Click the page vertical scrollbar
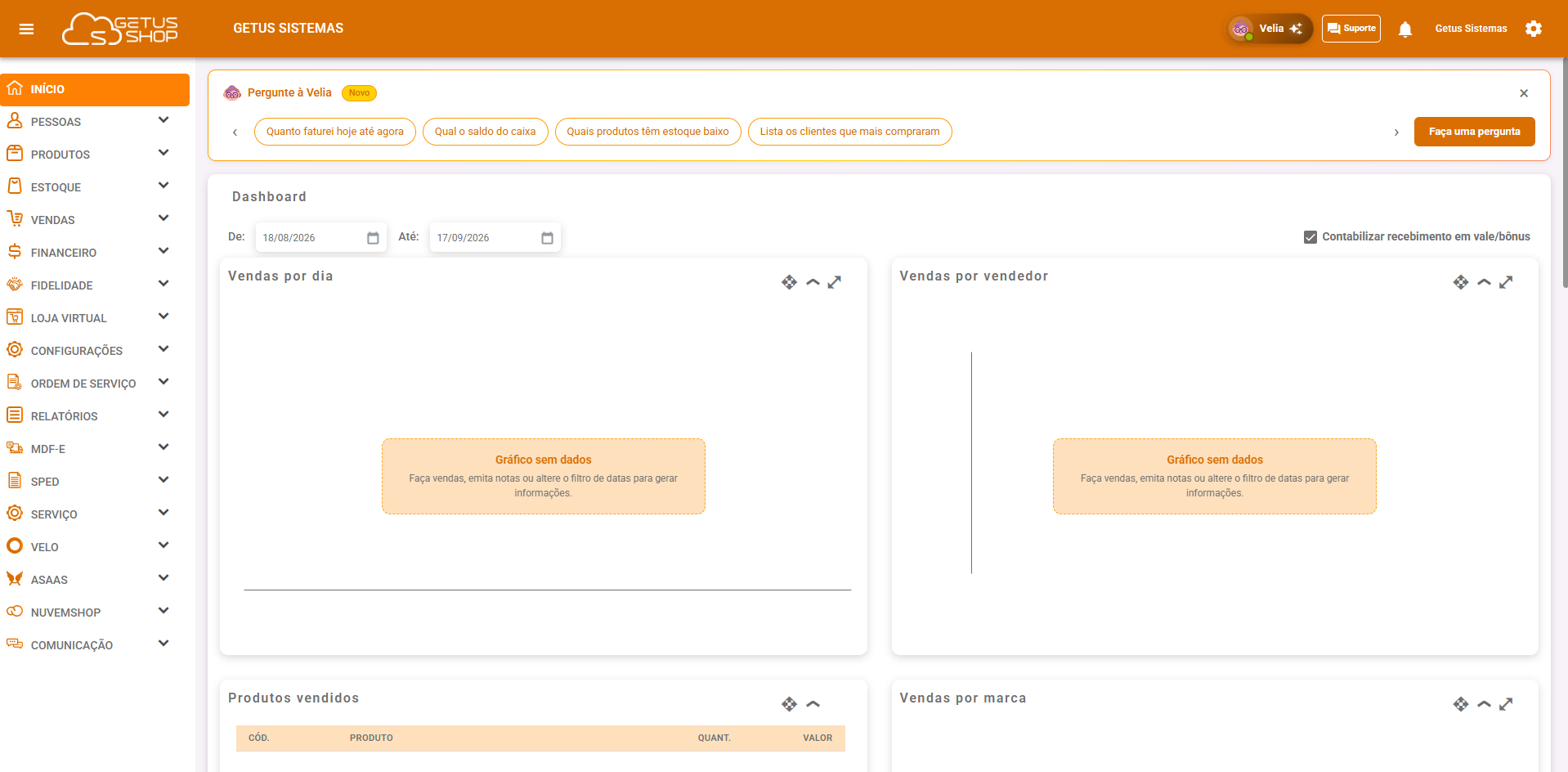The height and width of the screenshot is (772, 1568). [1565, 172]
